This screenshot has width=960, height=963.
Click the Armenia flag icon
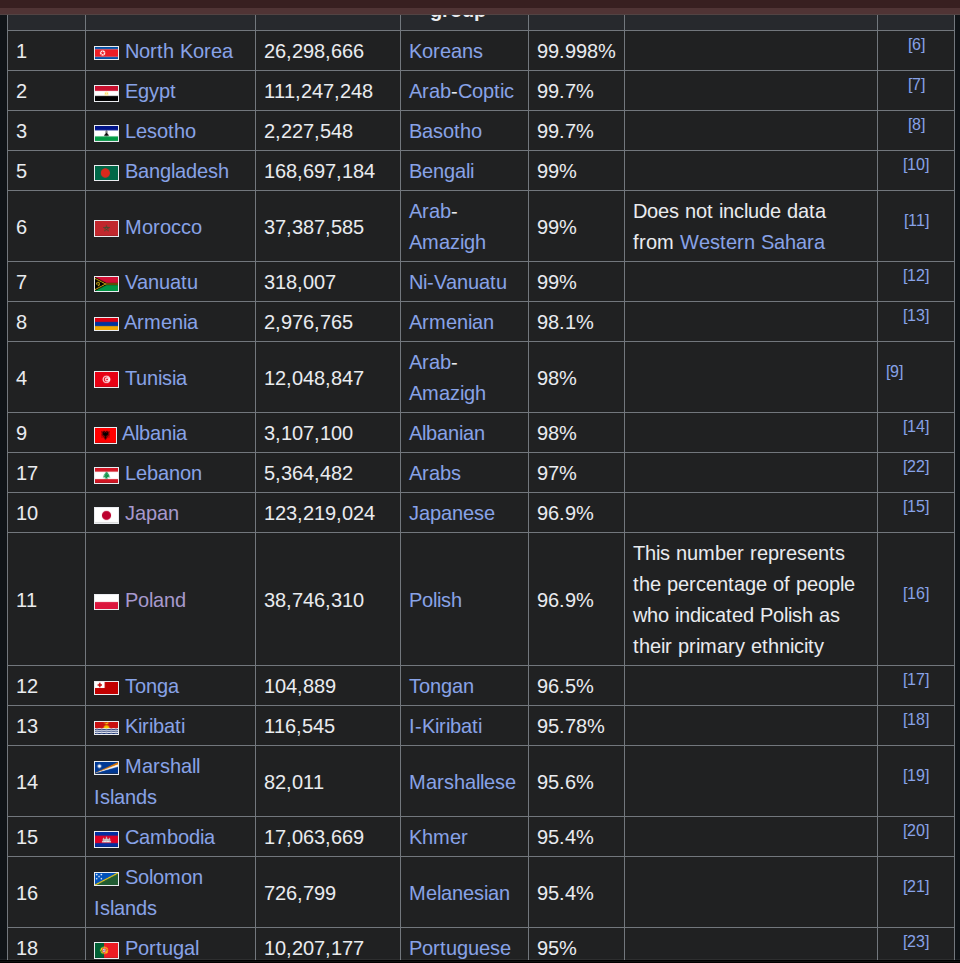(x=106, y=324)
